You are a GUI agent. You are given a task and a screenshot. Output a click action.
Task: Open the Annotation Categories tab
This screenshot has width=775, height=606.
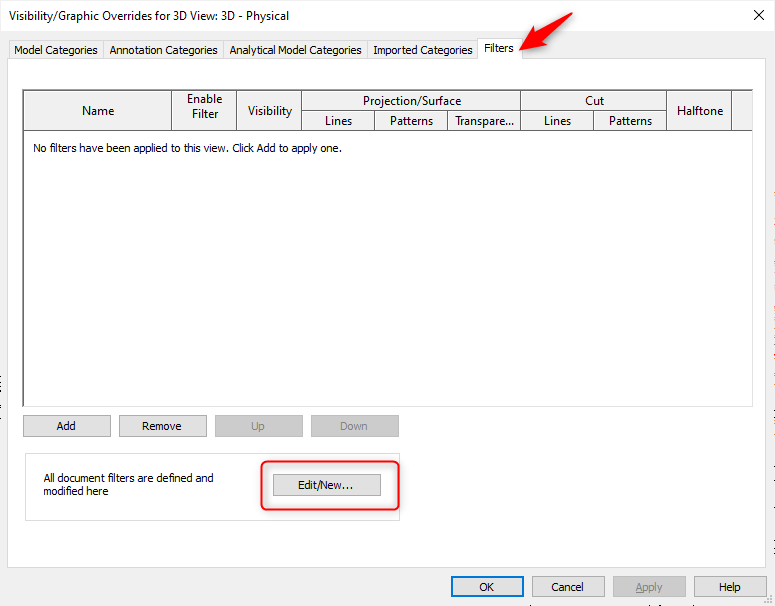tap(163, 50)
